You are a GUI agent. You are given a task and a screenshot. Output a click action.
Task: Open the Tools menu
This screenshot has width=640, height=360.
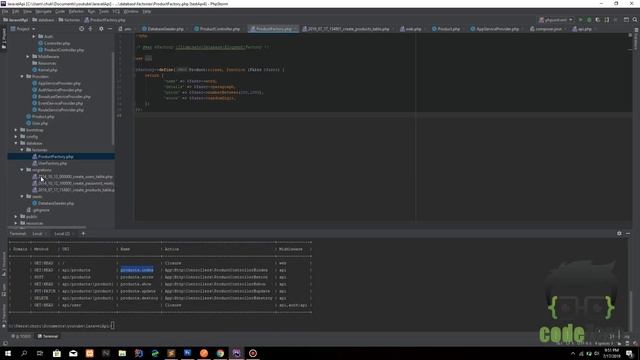(x=104, y=11)
